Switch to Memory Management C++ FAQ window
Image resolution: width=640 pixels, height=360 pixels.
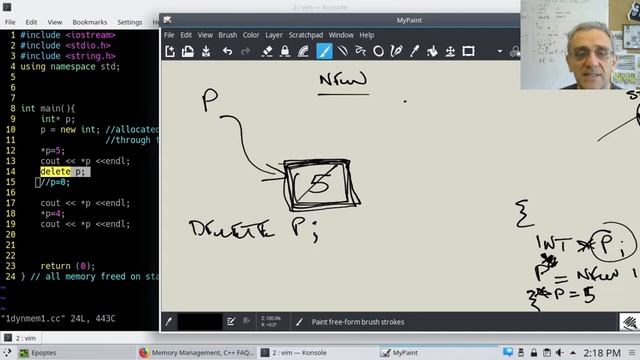click(x=197, y=353)
